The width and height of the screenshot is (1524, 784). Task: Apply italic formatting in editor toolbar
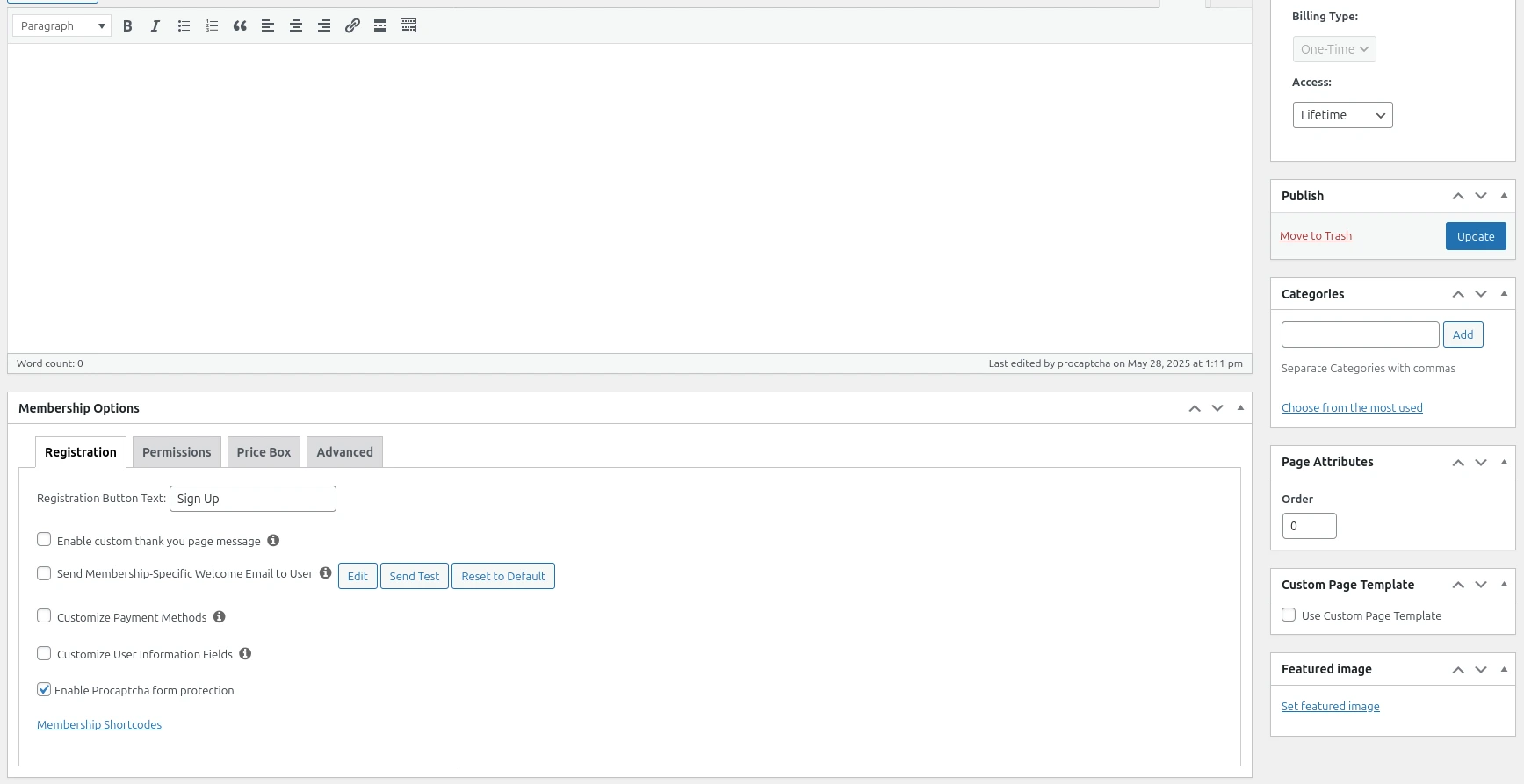[155, 26]
